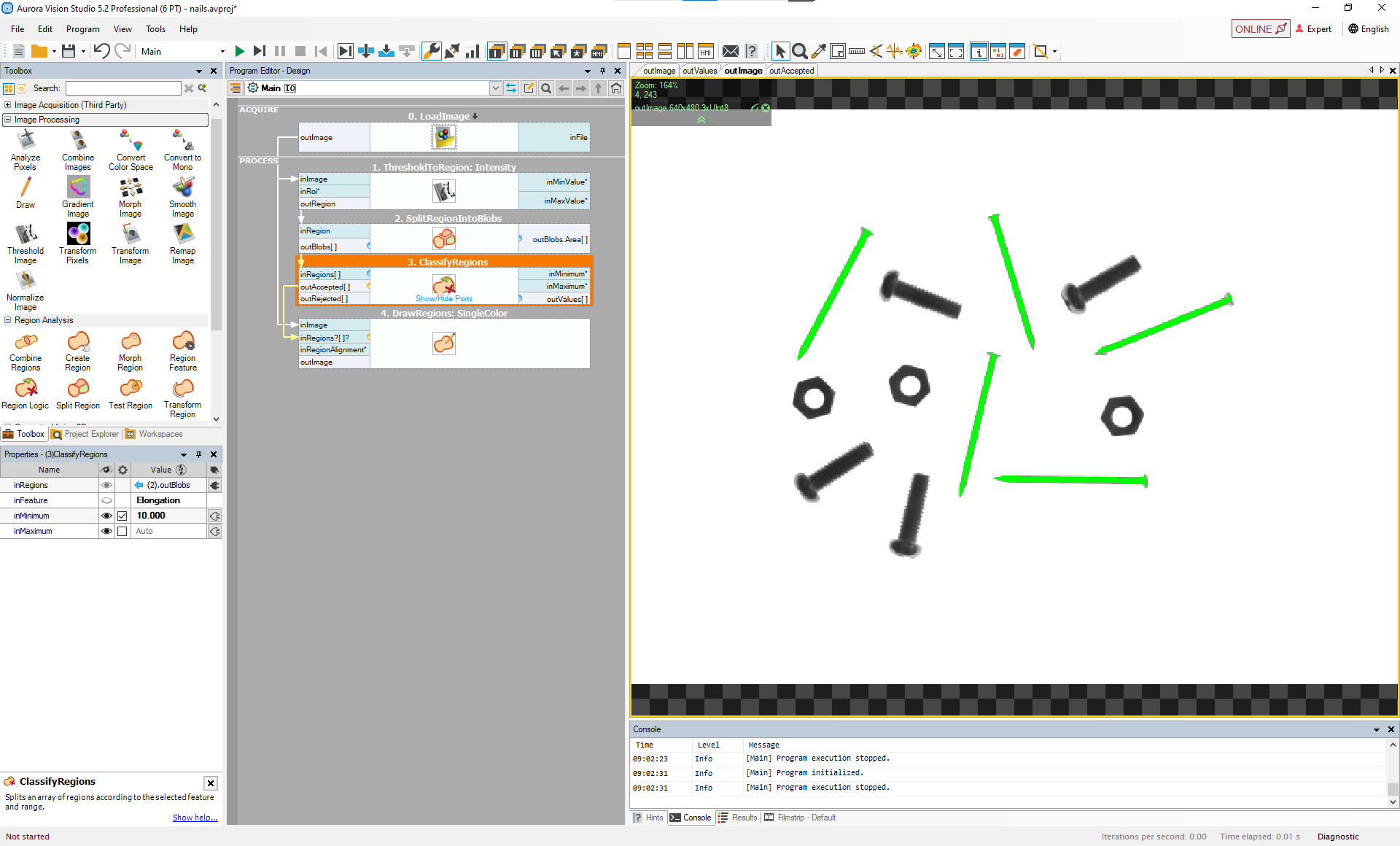Screen dimensions: 1400x846
Task: Open the Program menu
Action: [82, 29]
